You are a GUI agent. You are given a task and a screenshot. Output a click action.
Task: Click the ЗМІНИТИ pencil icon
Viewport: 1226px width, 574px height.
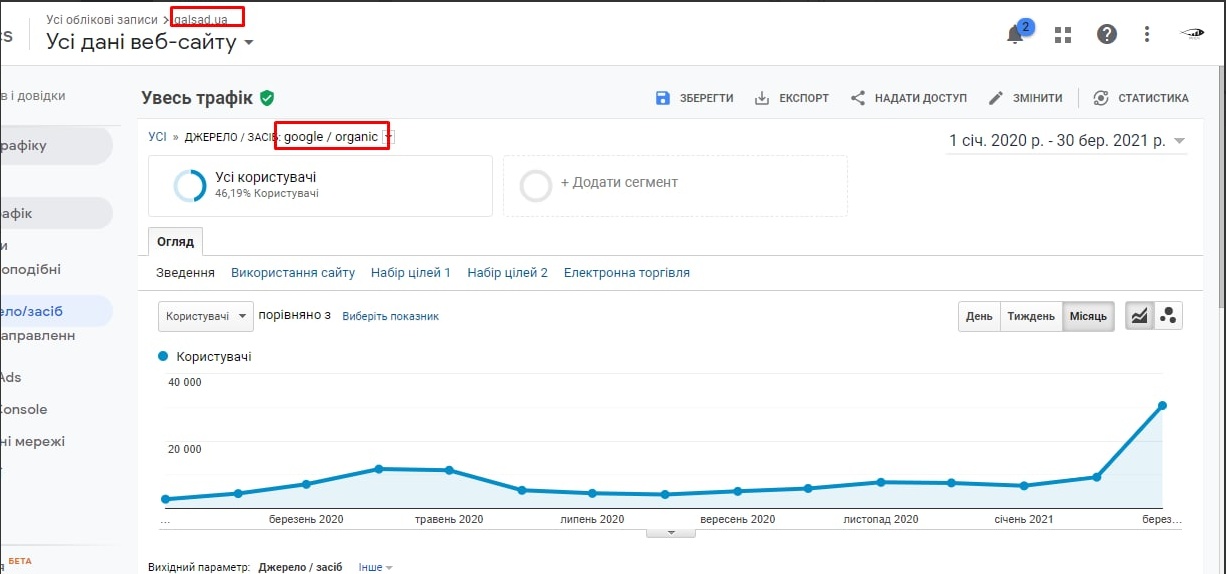[996, 98]
